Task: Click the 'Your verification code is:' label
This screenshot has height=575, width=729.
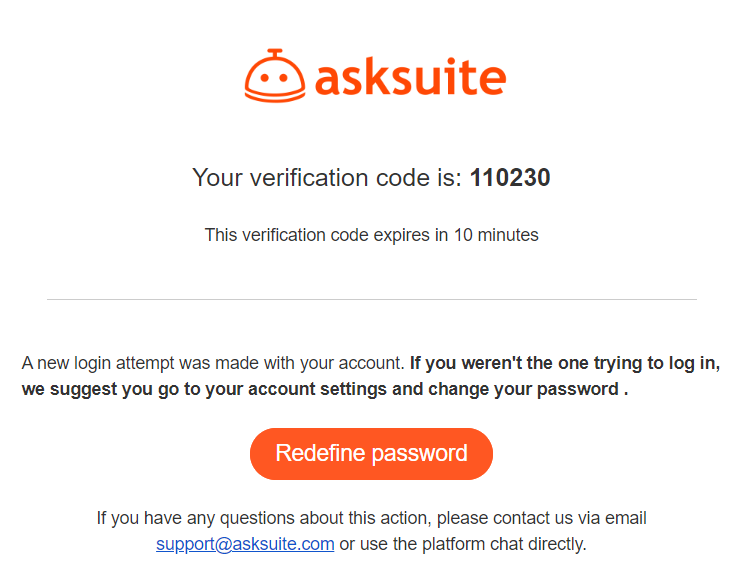Action: click(327, 178)
